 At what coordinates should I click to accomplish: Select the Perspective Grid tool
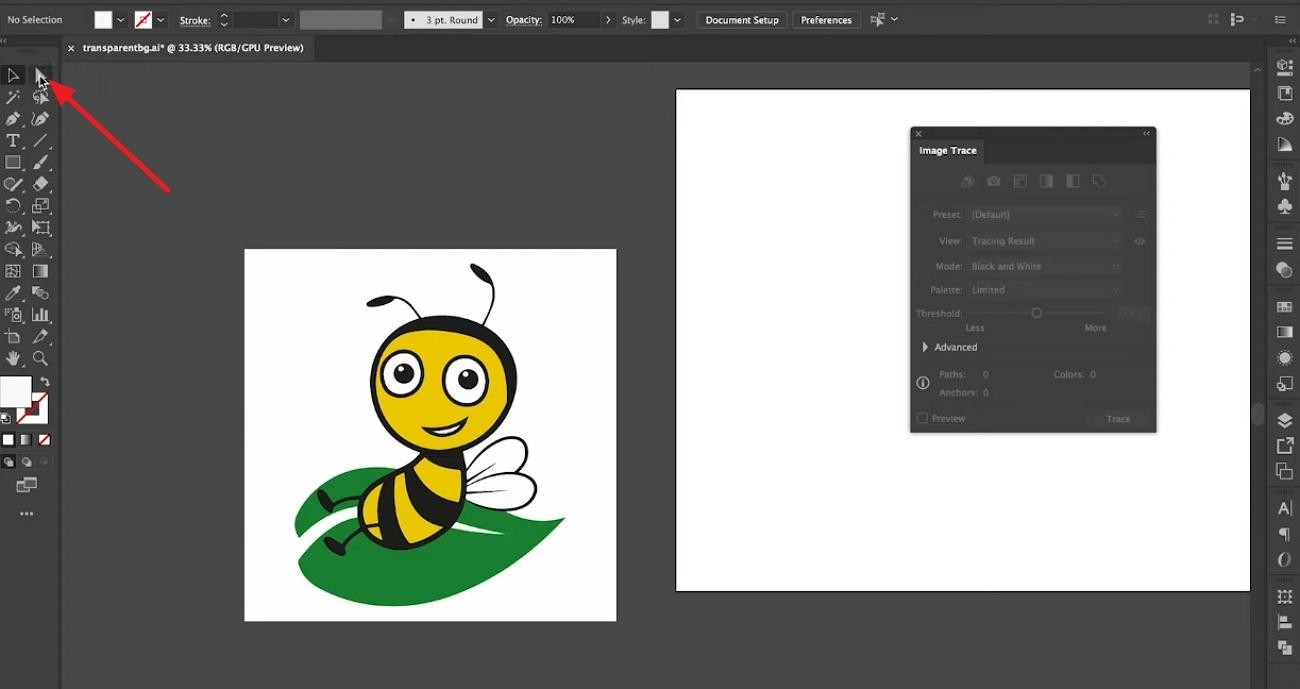tap(40, 249)
